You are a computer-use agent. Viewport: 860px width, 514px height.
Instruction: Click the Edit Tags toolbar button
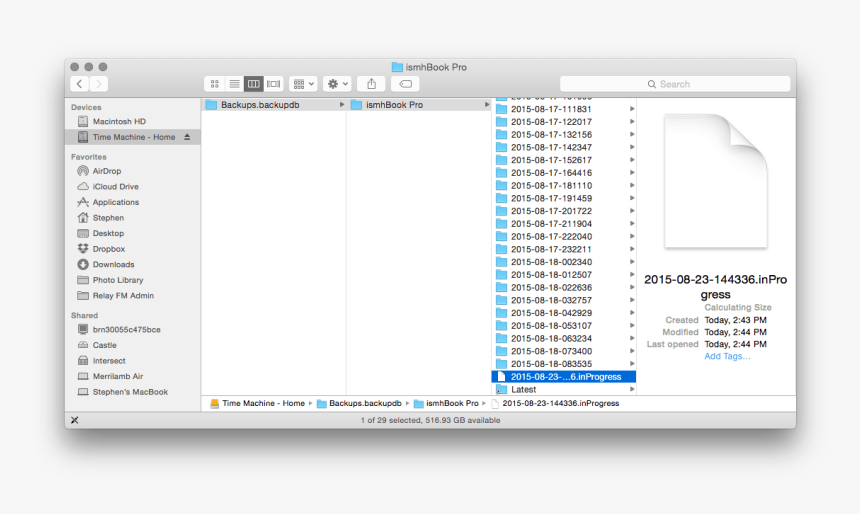click(405, 84)
